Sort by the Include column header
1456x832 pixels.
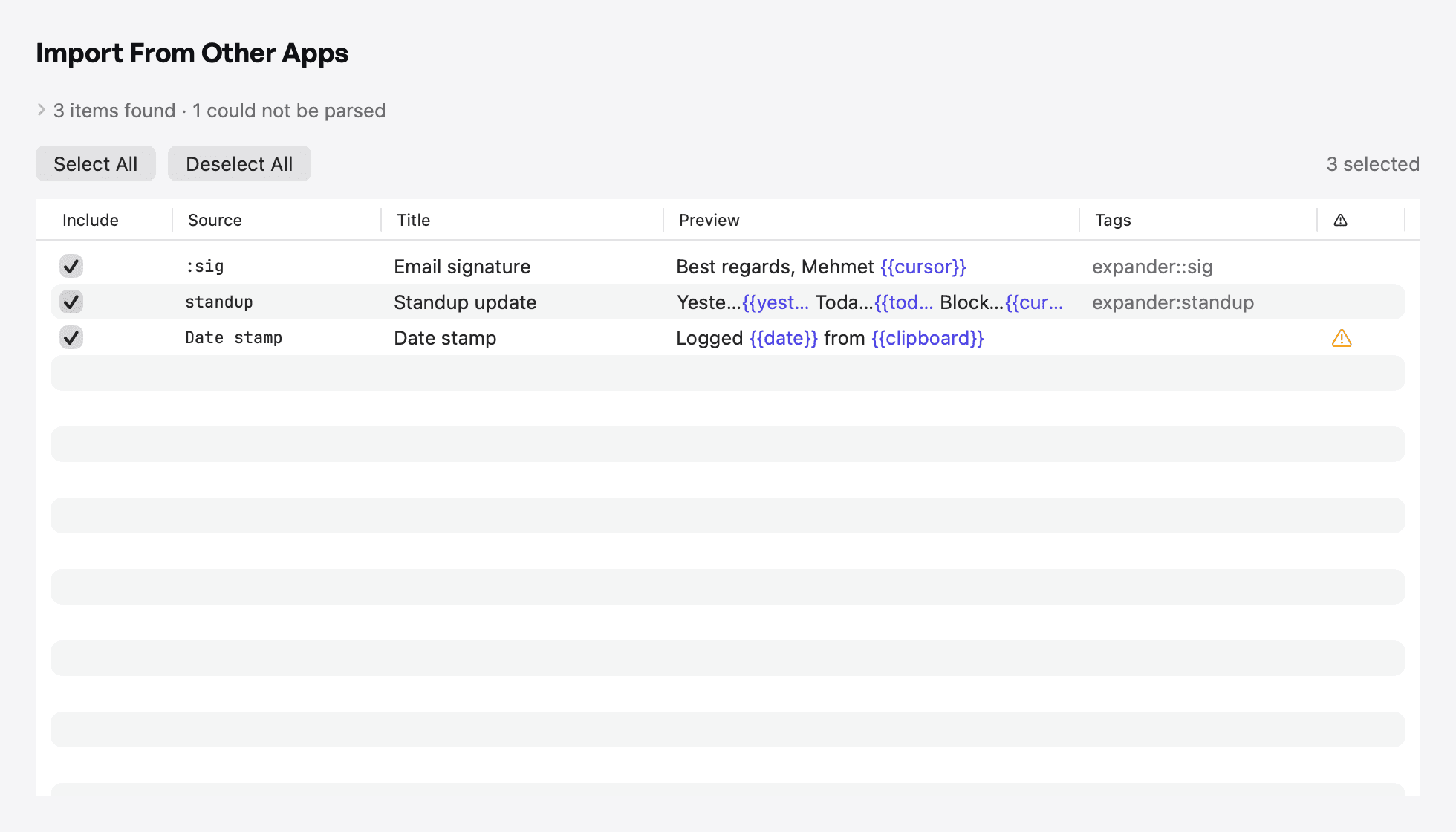[91, 220]
